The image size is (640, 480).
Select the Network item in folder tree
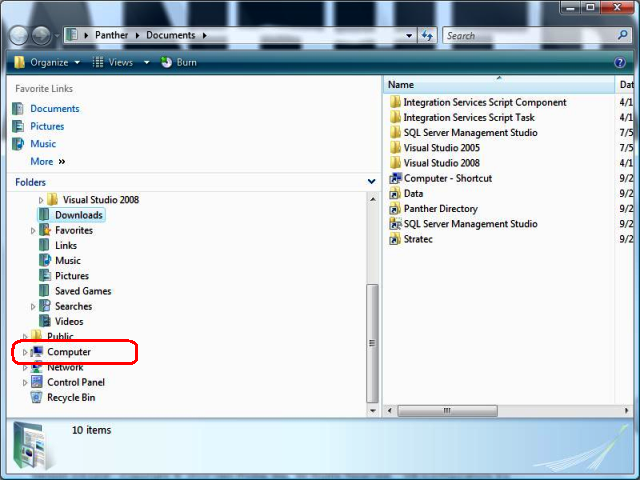coord(65,367)
